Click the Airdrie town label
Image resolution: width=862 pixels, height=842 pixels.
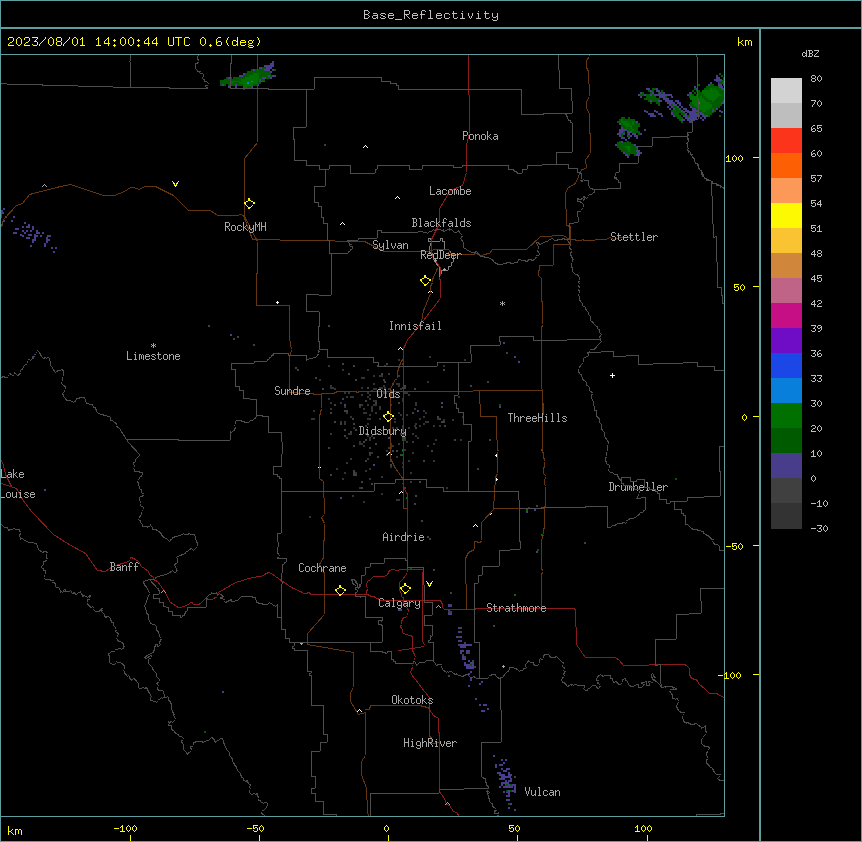coord(403,537)
